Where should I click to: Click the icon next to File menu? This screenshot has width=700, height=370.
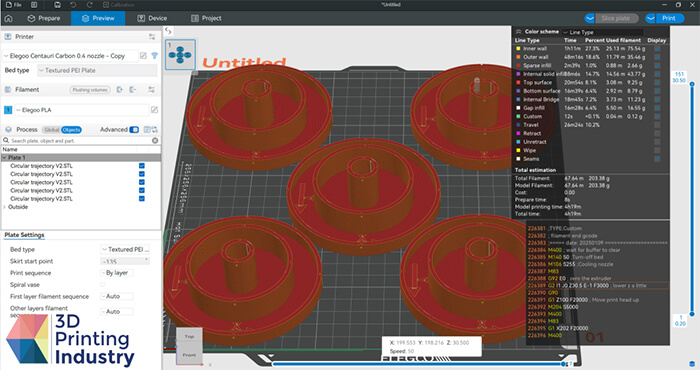pos(34,4)
